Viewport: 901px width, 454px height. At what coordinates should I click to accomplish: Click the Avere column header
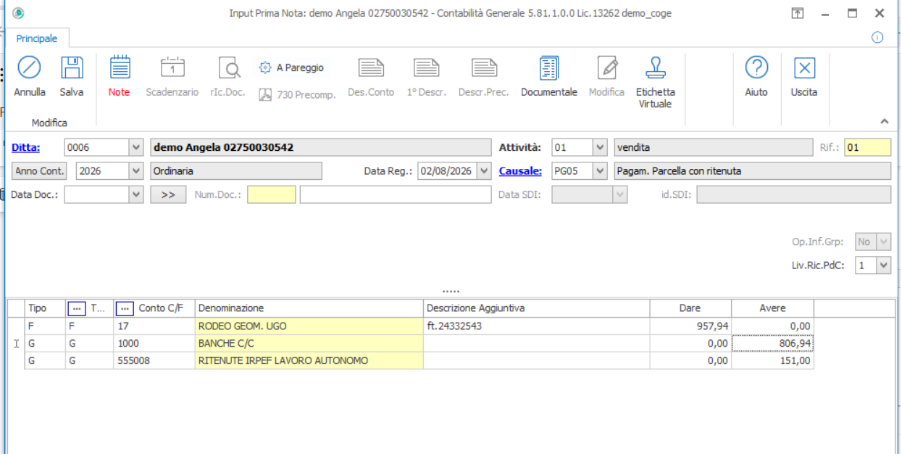pos(772,308)
